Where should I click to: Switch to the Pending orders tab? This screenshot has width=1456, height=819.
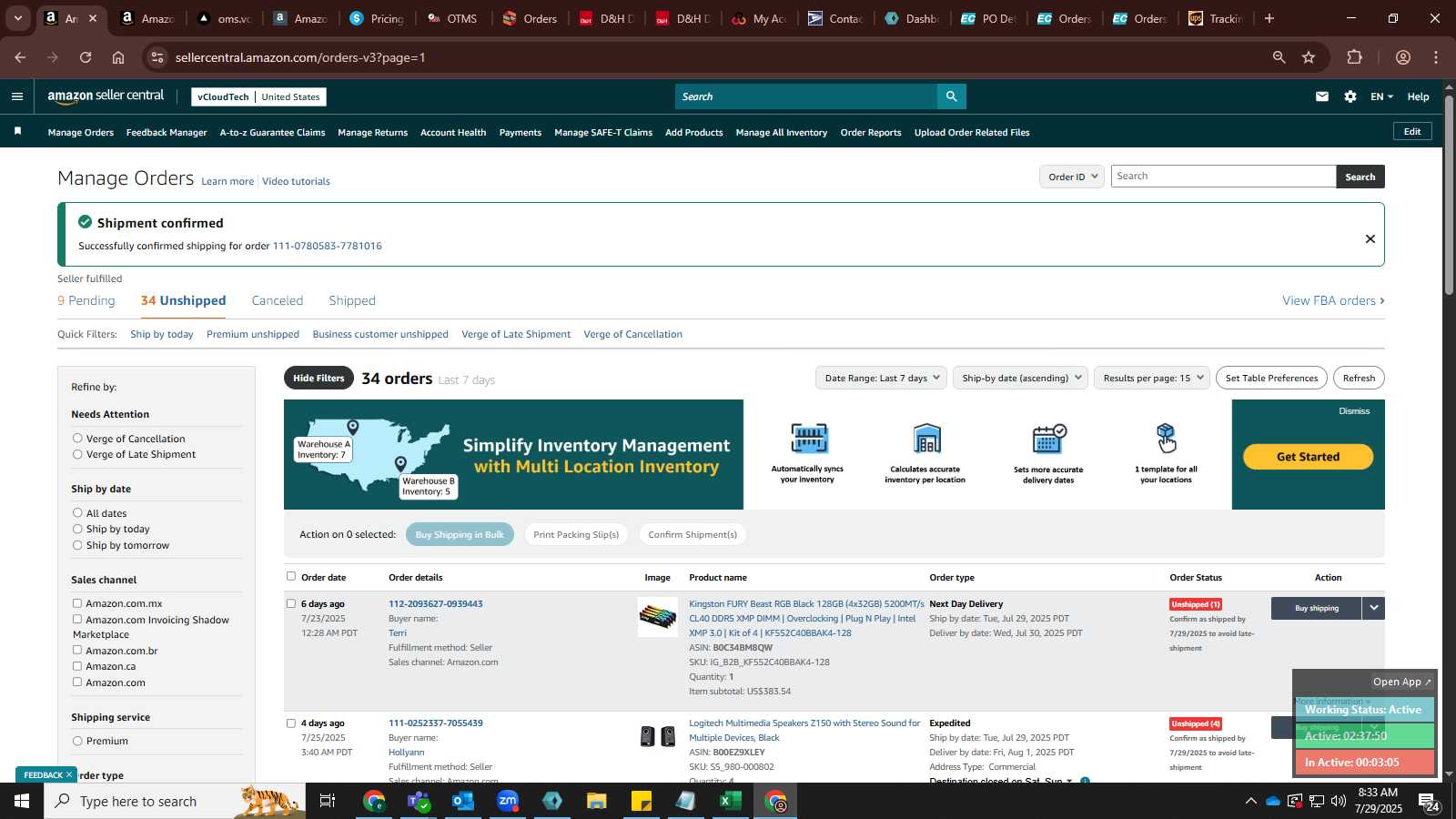click(x=86, y=300)
